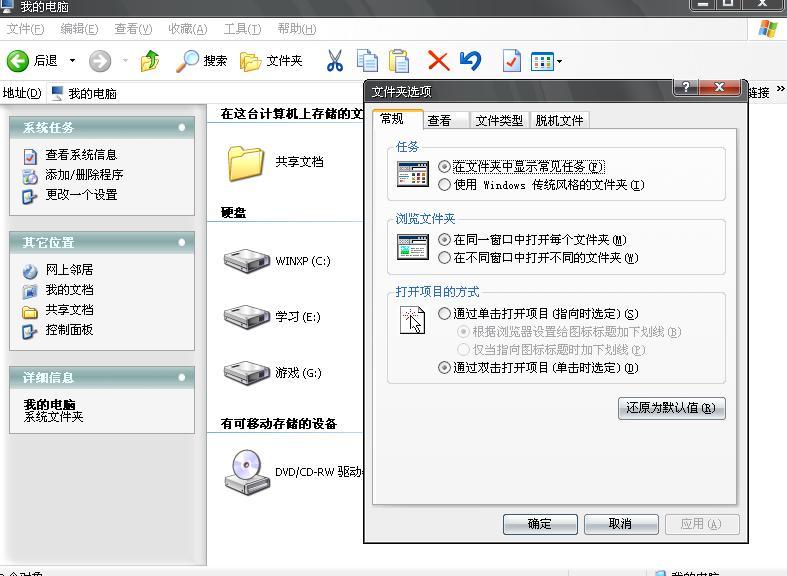Click the 更改一个设置 task icon

(30, 196)
